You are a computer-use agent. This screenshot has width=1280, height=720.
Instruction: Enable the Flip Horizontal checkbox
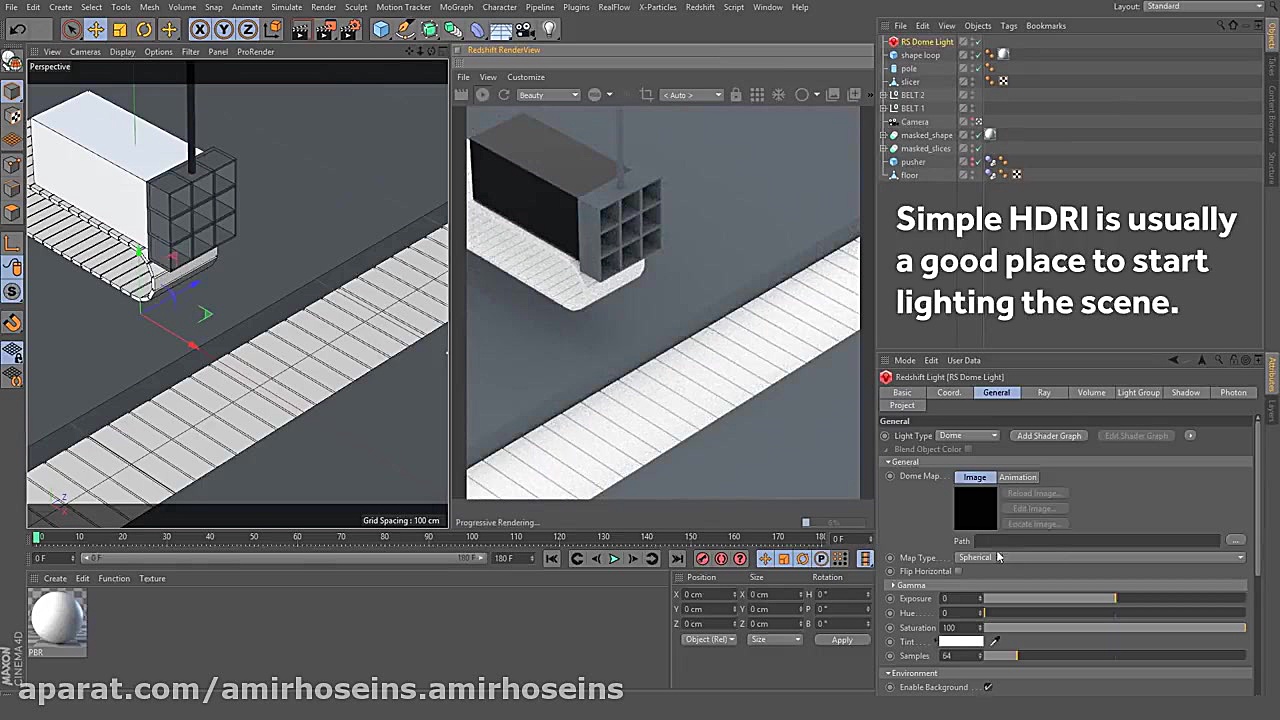958,571
